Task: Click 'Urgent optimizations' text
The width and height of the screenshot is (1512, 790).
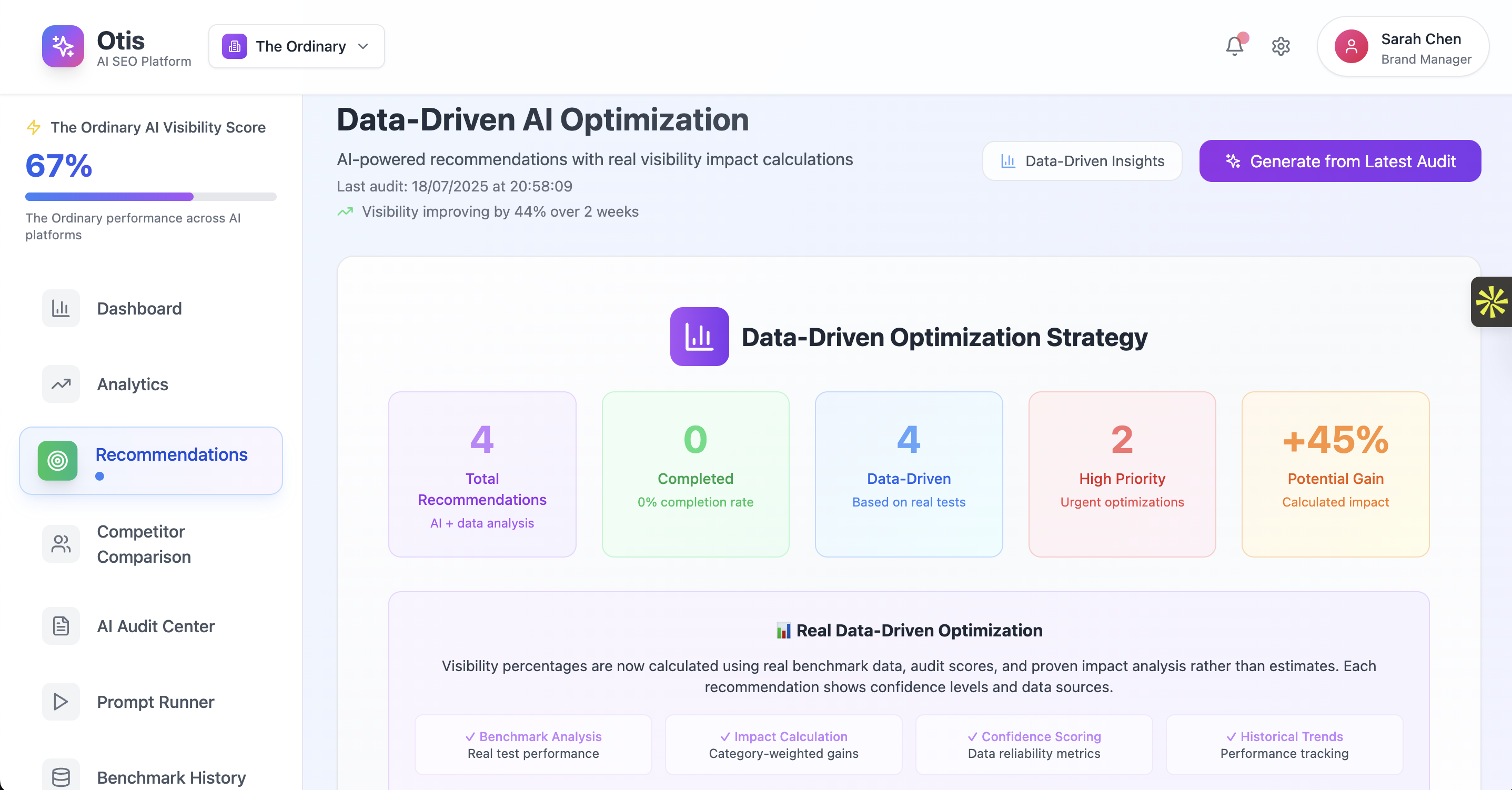Action: click(1122, 502)
